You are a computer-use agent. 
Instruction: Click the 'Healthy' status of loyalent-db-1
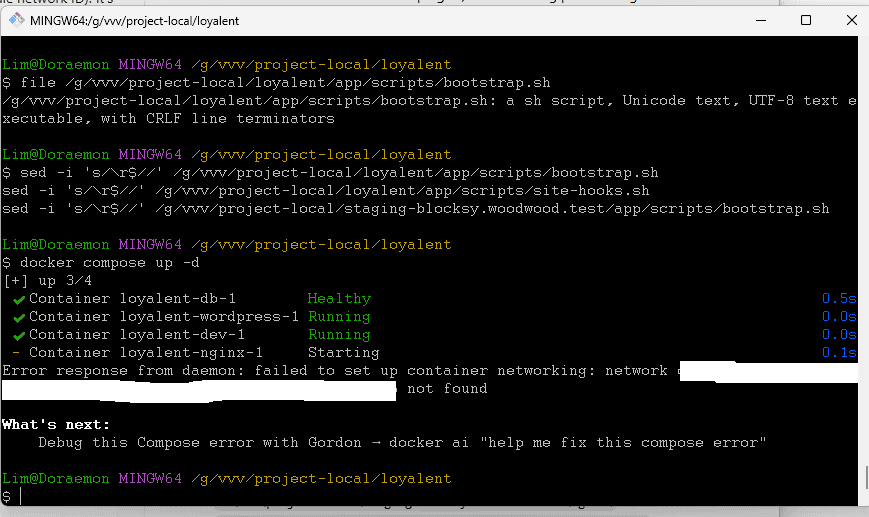pyautogui.click(x=339, y=299)
